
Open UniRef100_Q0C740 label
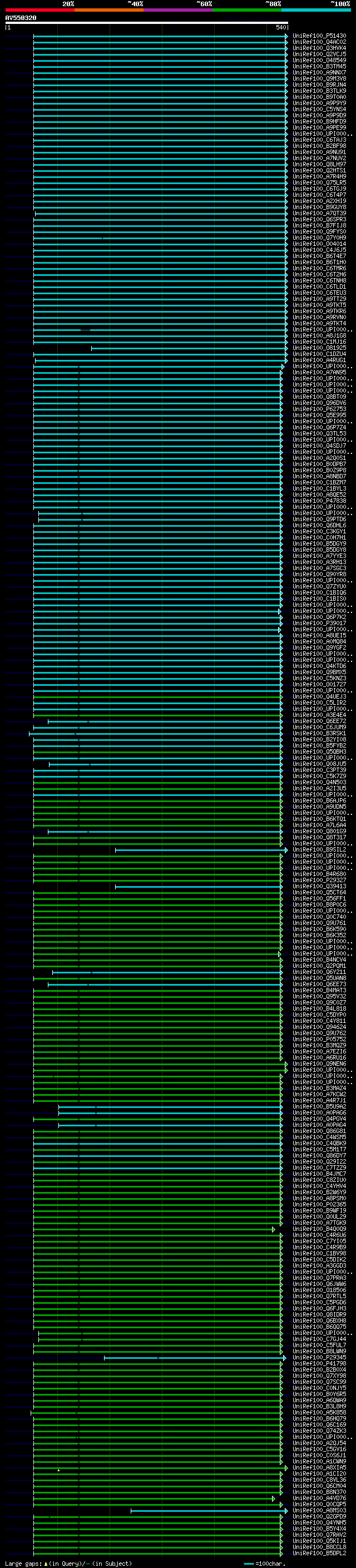319,917
